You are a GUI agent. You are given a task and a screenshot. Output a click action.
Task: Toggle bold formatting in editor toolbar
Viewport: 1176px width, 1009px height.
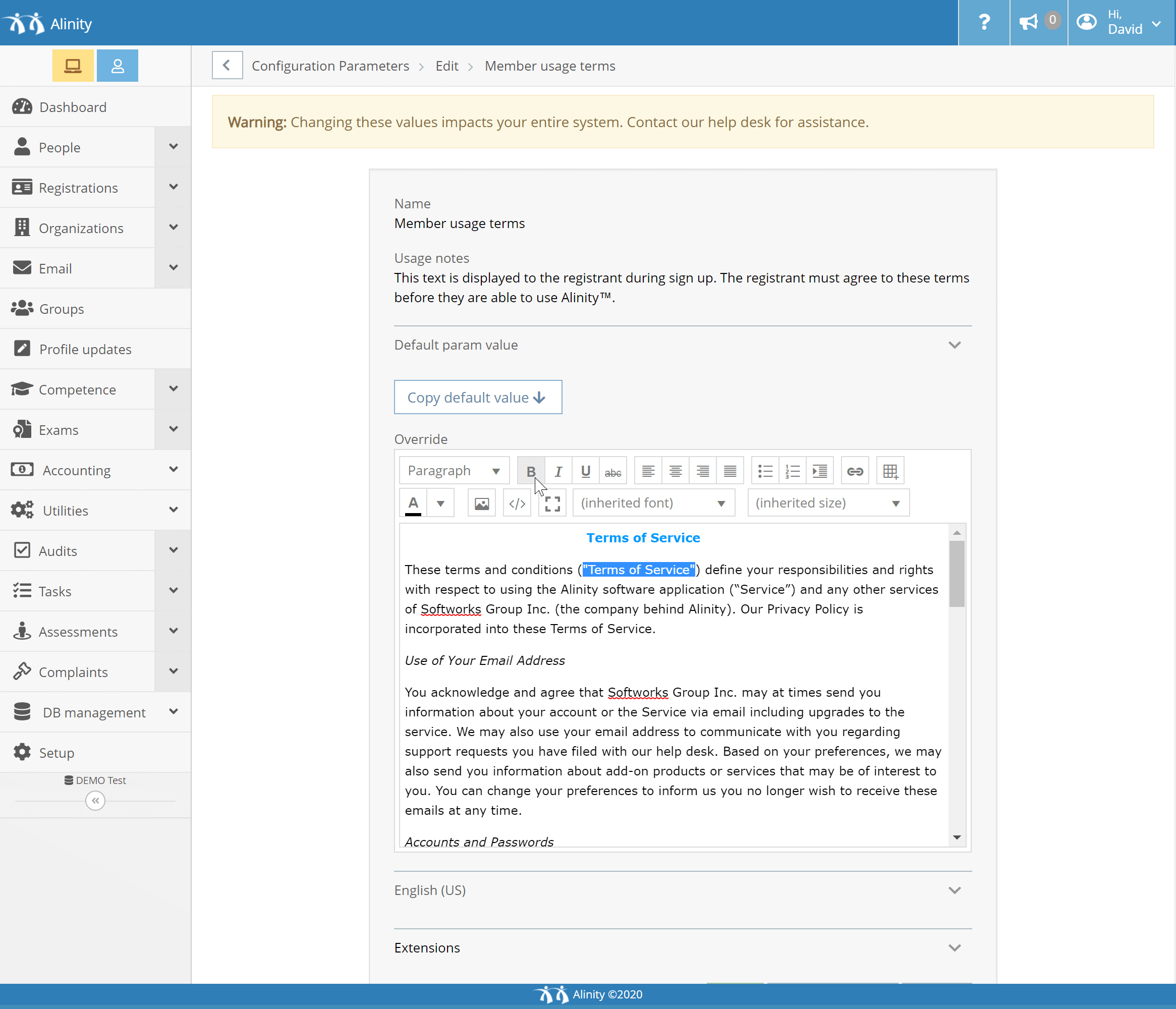(531, 471)
